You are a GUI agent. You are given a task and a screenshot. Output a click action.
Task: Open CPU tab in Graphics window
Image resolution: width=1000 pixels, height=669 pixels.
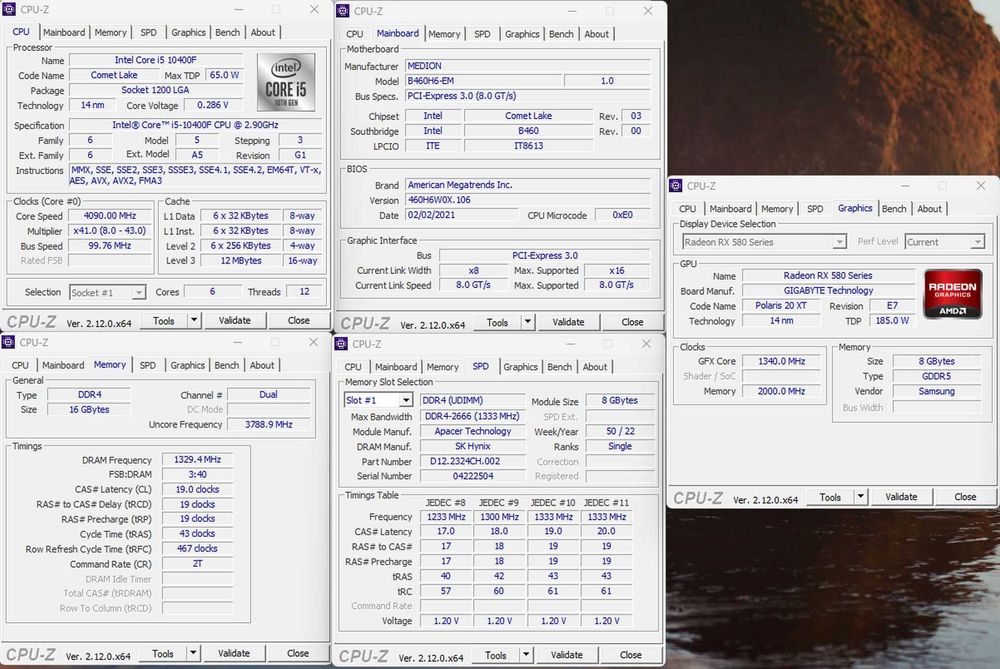pos(688,209)
